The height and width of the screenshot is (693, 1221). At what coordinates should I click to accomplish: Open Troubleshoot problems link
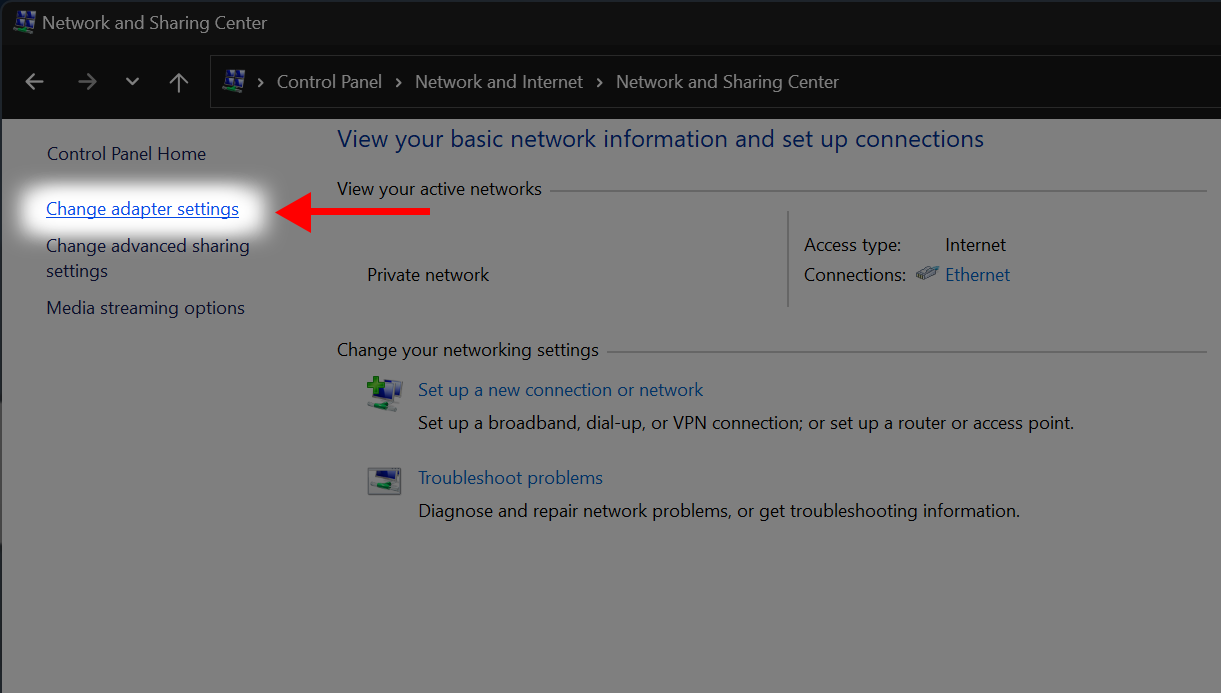510,478
